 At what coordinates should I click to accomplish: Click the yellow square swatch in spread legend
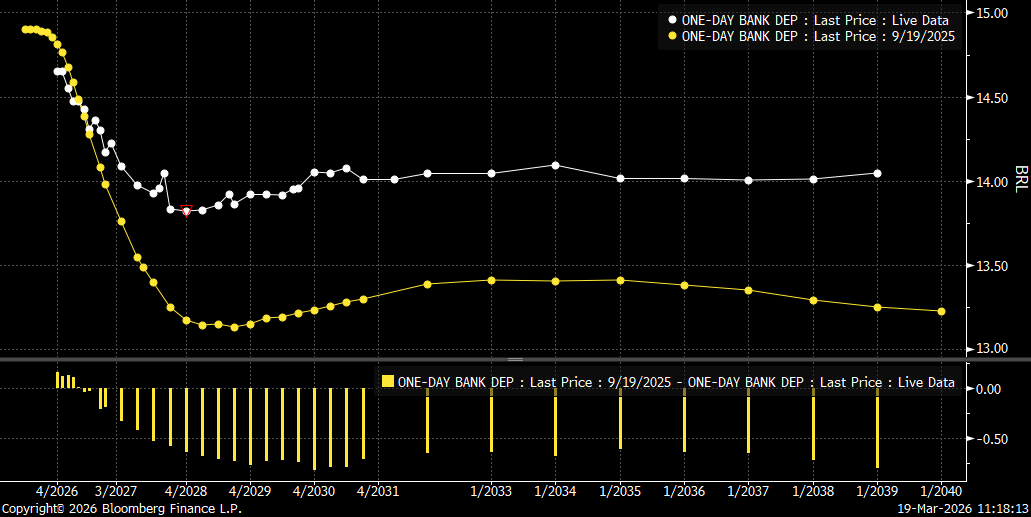pyautogui.click(x=388, y=382)
